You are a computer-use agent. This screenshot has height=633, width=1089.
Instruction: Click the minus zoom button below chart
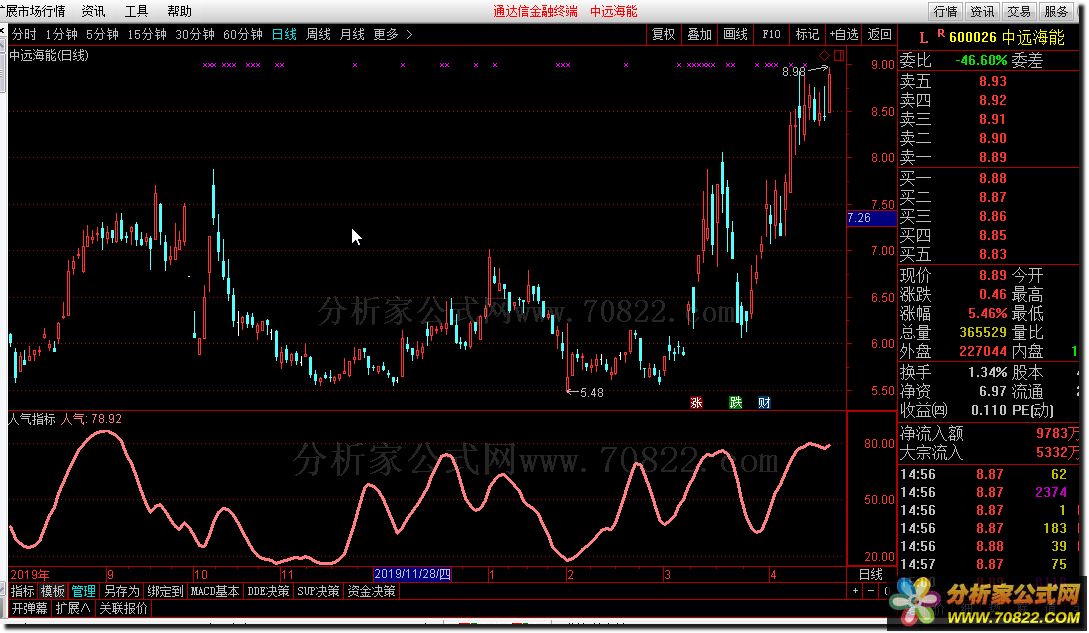[x=871, y=591]
